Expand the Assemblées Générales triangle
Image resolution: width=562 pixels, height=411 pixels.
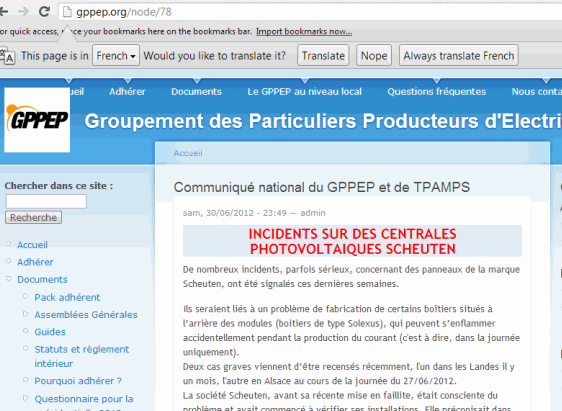coord(25,314)
